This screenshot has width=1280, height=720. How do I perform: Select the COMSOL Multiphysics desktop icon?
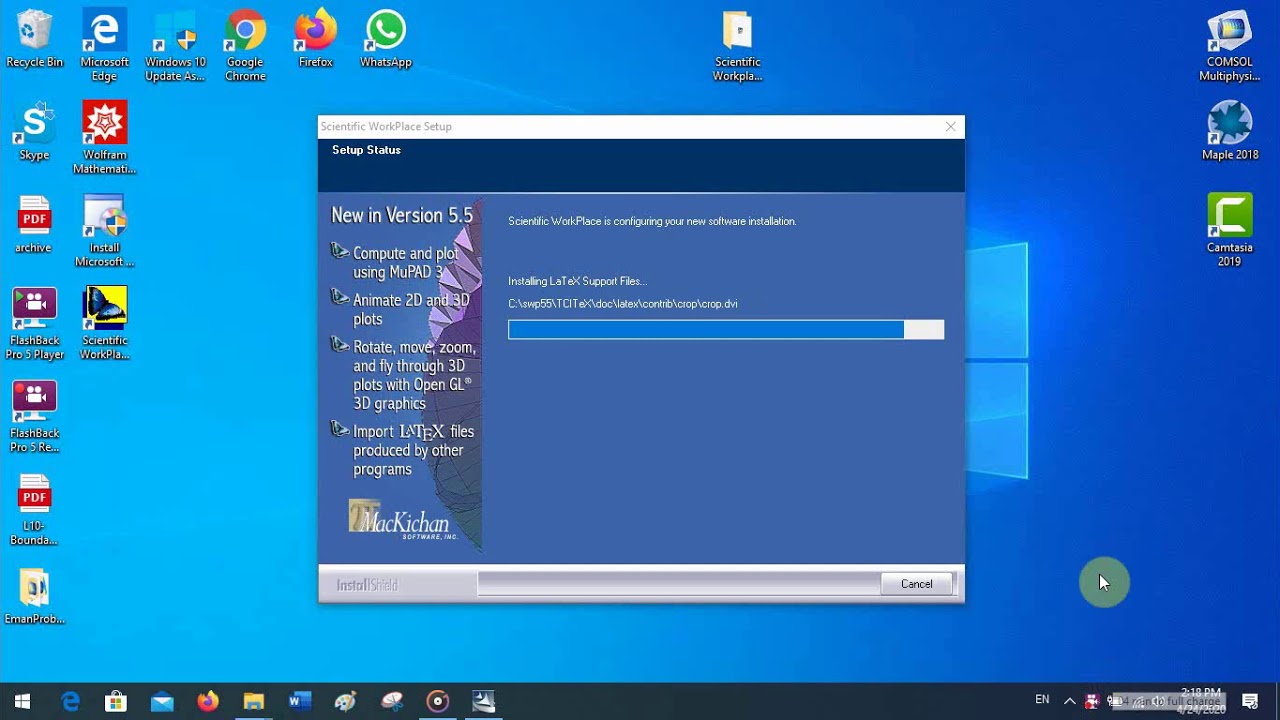(1229, 46)
